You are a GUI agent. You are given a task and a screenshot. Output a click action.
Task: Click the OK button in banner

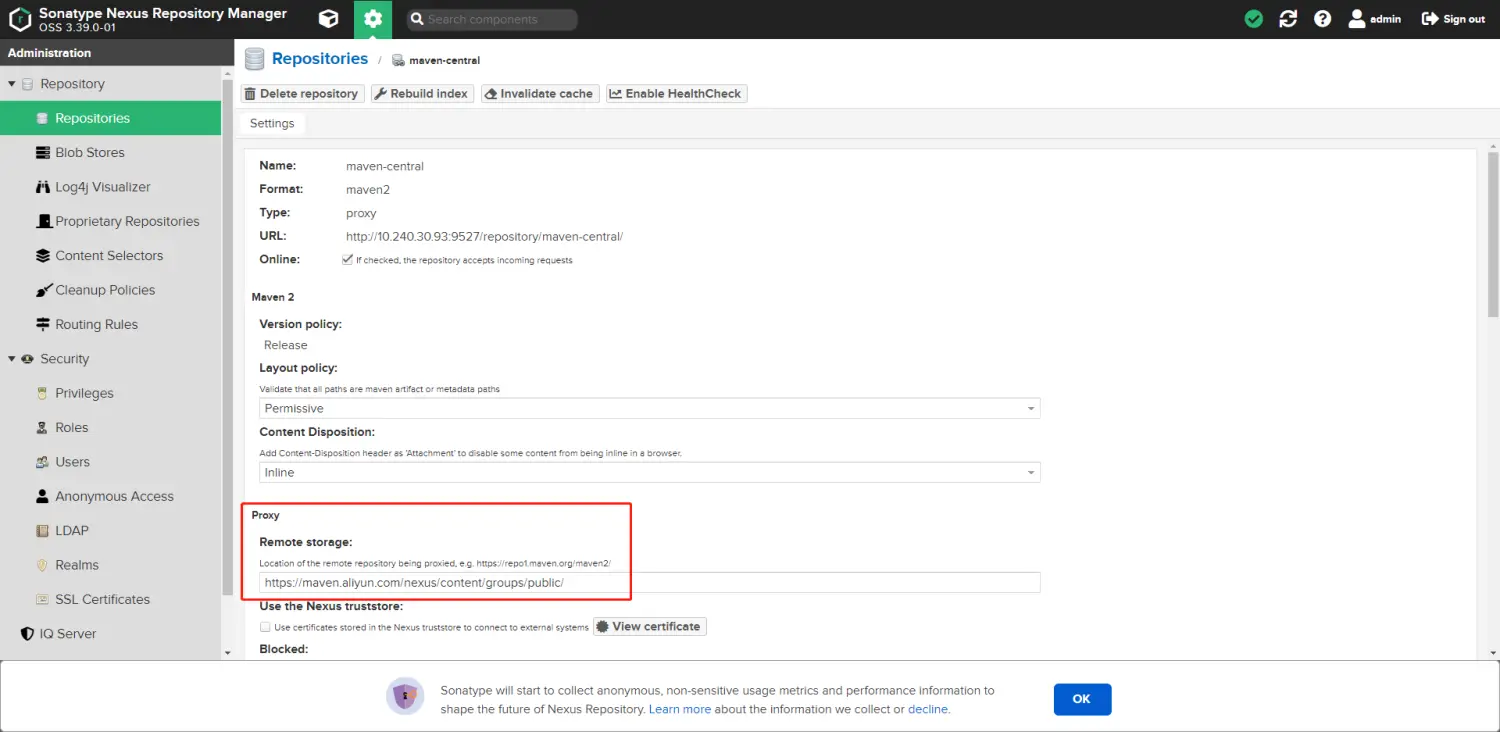[1082, 699]
